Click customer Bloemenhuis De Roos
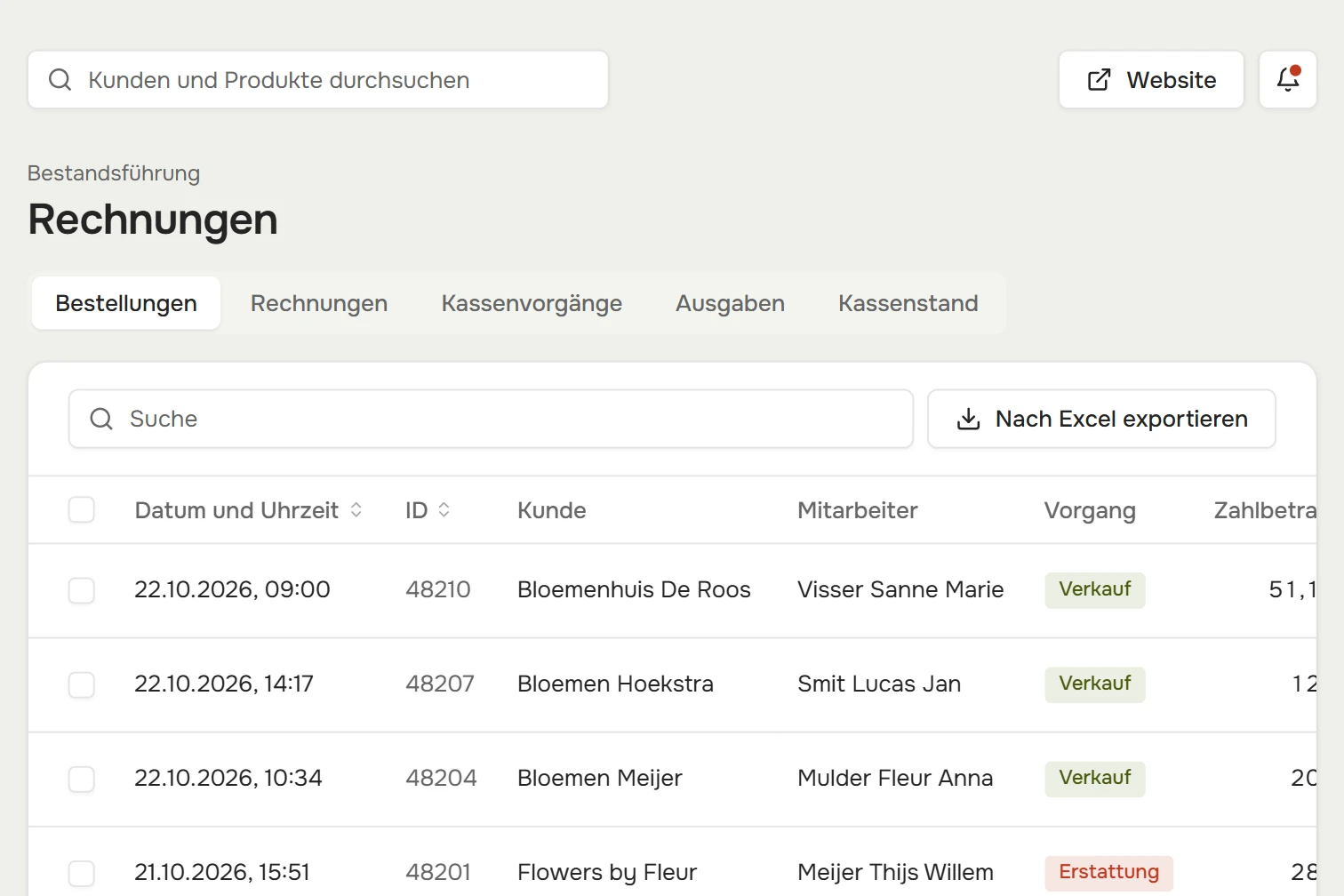Viewport: 1344px width, 896px height. [x=634, y=589]
